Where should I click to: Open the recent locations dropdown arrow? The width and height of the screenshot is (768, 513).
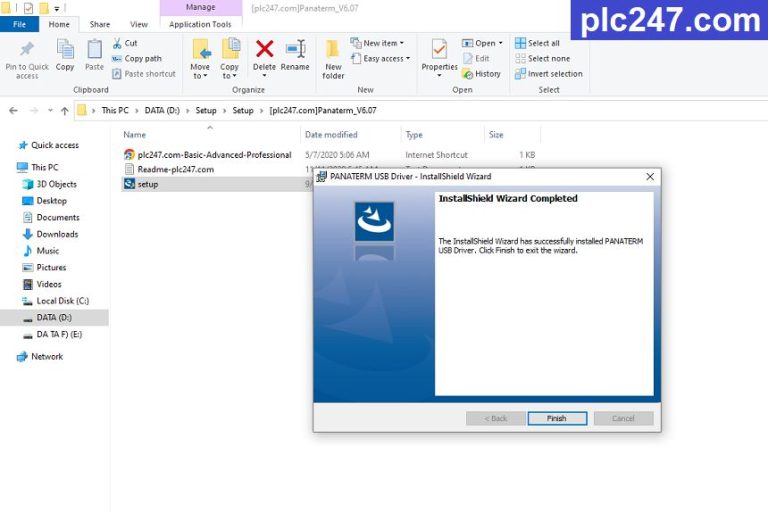tap(50, 110)
